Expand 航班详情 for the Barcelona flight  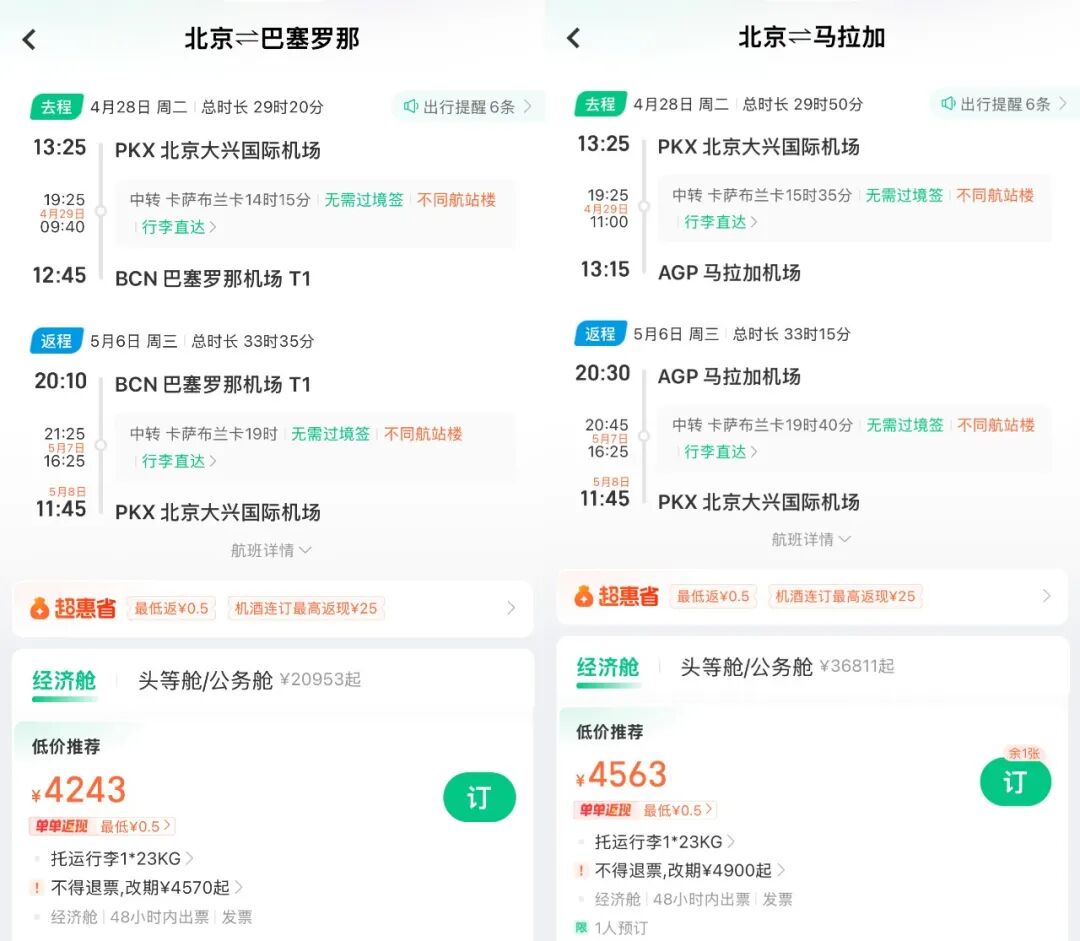pos(270,550)
